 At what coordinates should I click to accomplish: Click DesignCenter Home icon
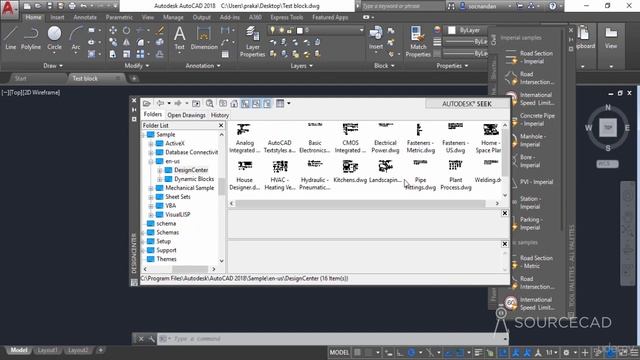click(x=234, y=104)
